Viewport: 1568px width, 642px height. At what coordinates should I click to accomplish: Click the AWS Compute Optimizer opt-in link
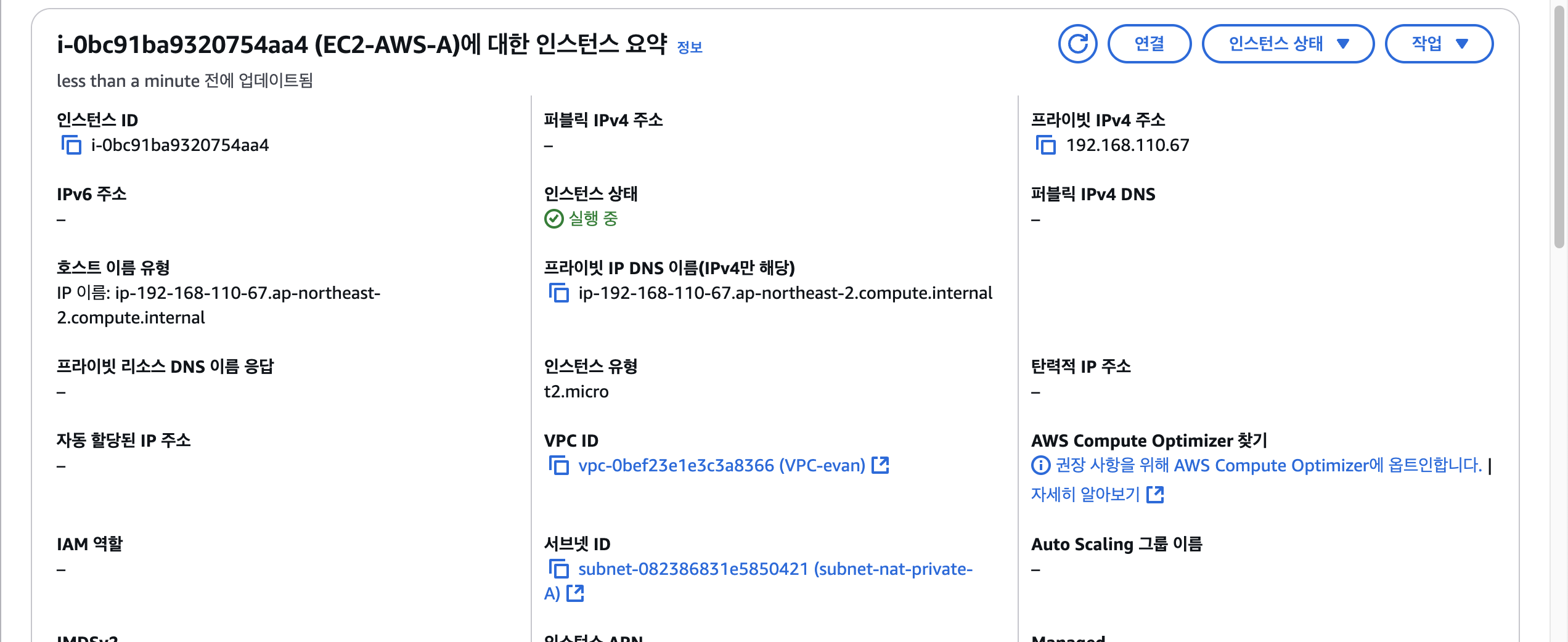pos(1268,465)
